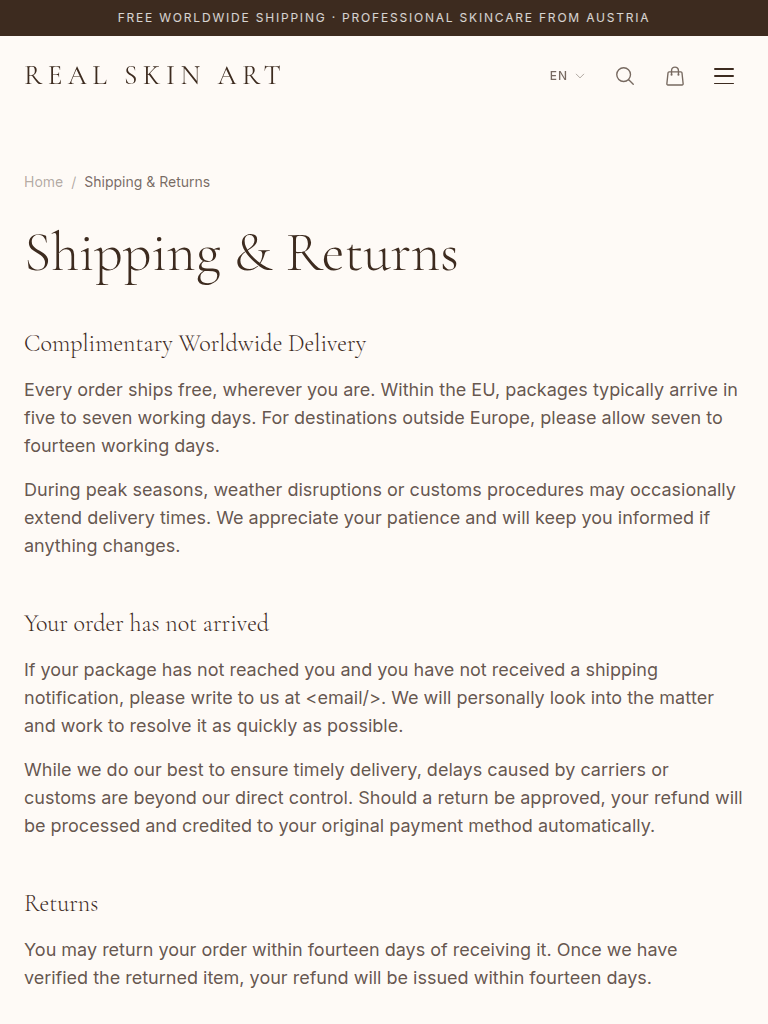Click the breadcrumb slash separator
Viewport: 768px width, 1024px height.
tap(74, 182)
